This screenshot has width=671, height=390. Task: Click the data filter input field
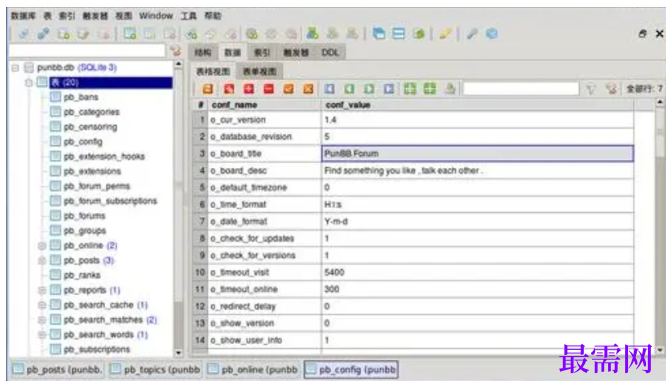pos(521,89)
